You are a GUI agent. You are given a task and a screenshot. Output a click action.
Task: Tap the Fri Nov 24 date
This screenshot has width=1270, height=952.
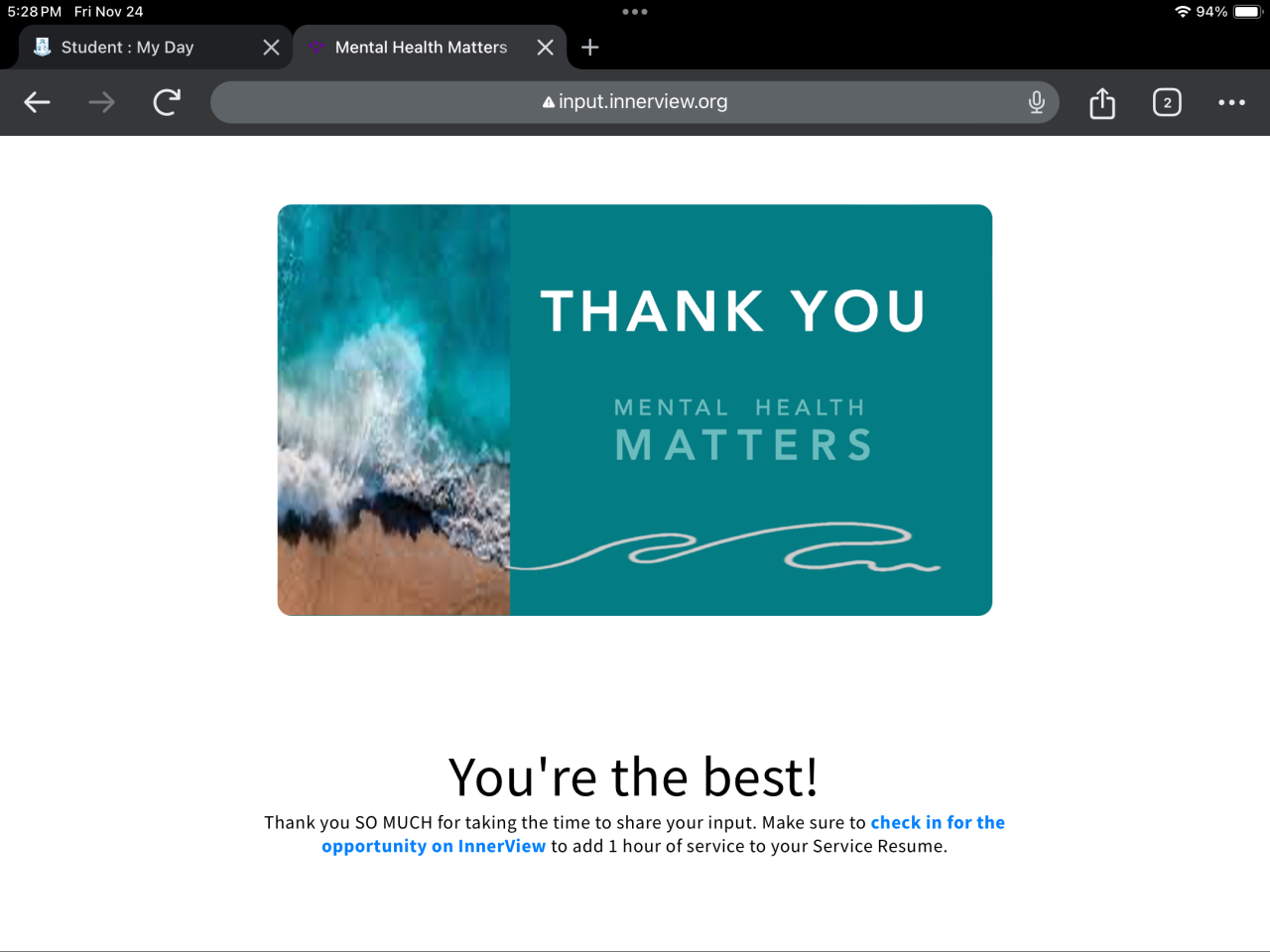coord(109,12)
